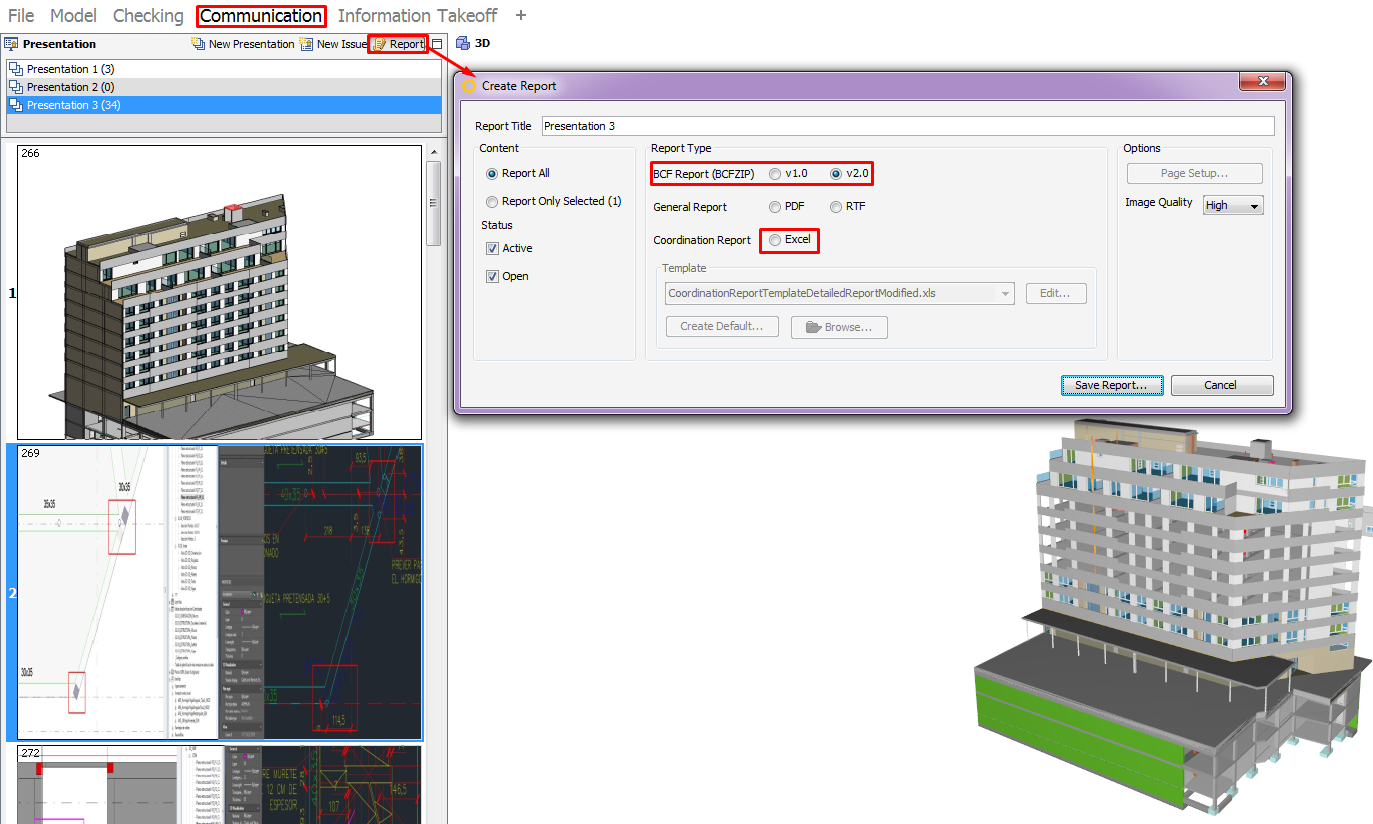
Task: Open the Report tool in Presentation panel
Action: pyautogui.click(x=398, y=44)
